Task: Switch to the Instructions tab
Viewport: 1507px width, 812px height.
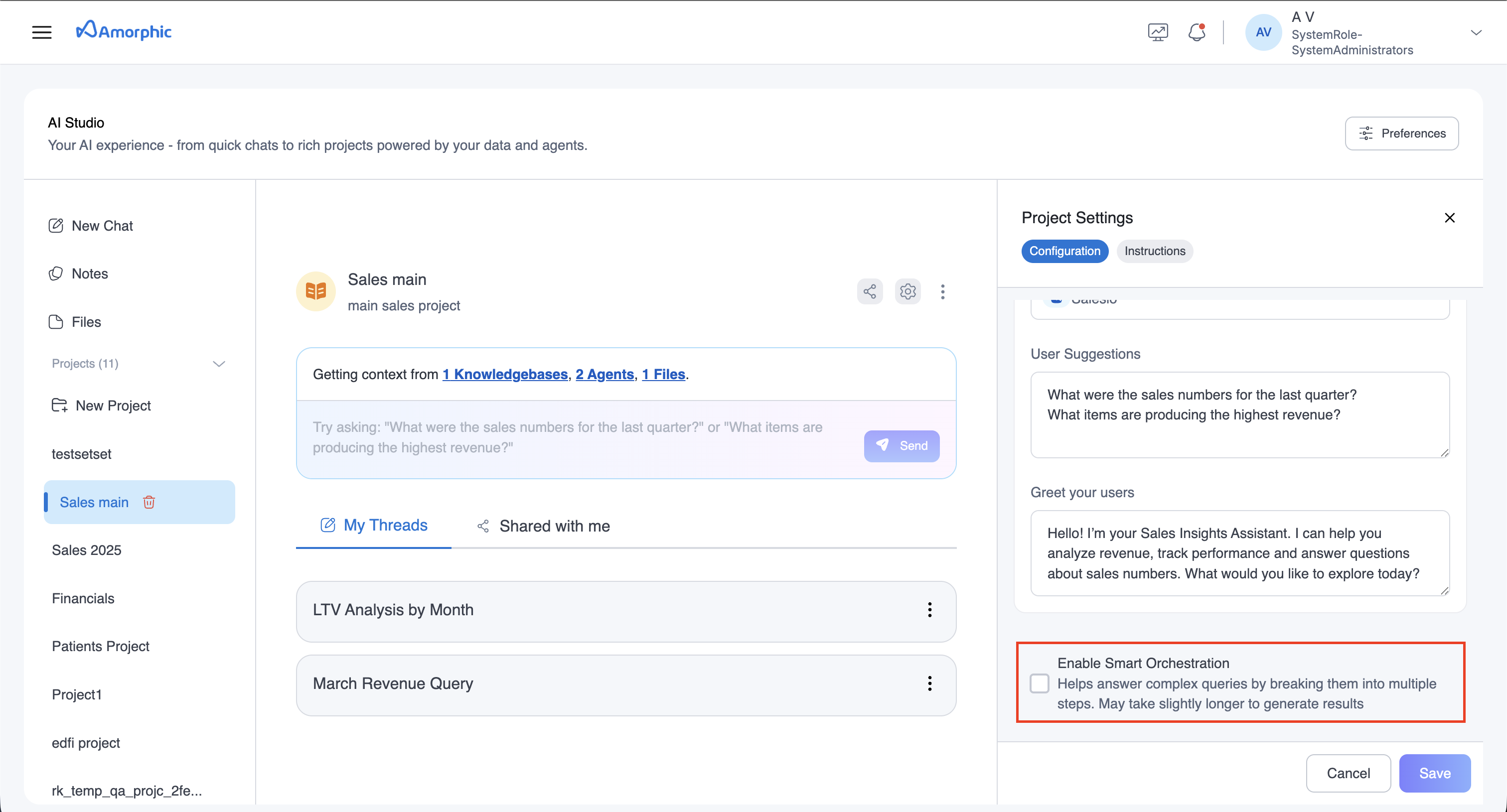Action: point(1154,251)
